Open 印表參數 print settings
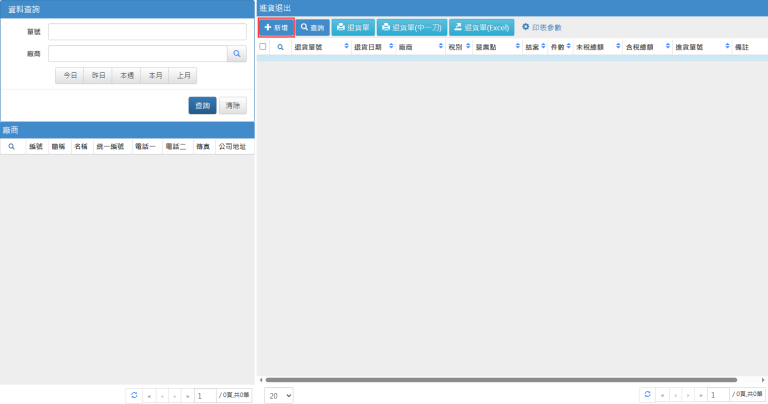 542,27
